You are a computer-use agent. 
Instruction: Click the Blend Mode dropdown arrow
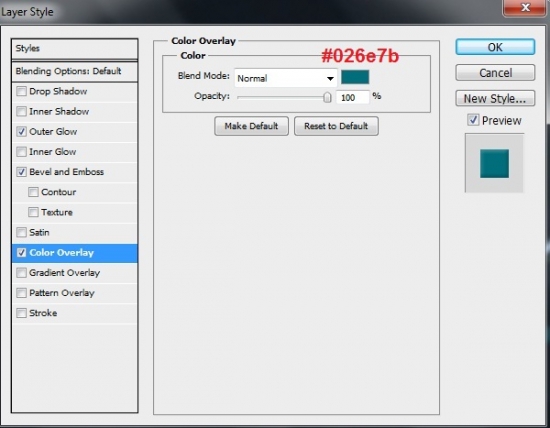(330, 79)
